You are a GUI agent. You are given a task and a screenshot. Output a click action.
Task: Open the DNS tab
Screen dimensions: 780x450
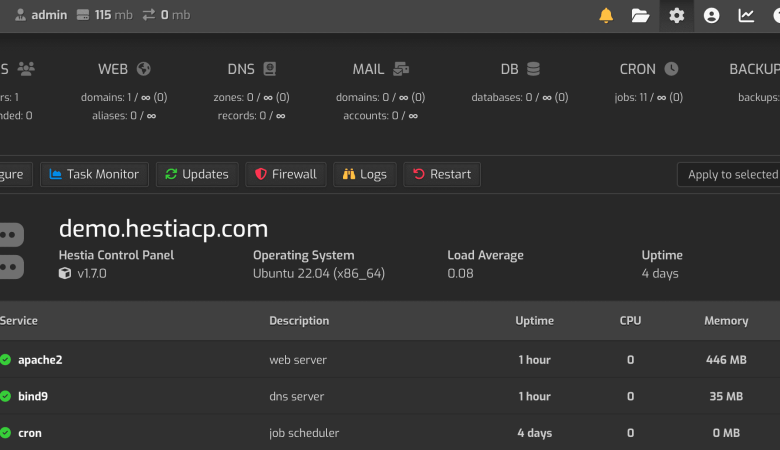(x=252, y=69)
